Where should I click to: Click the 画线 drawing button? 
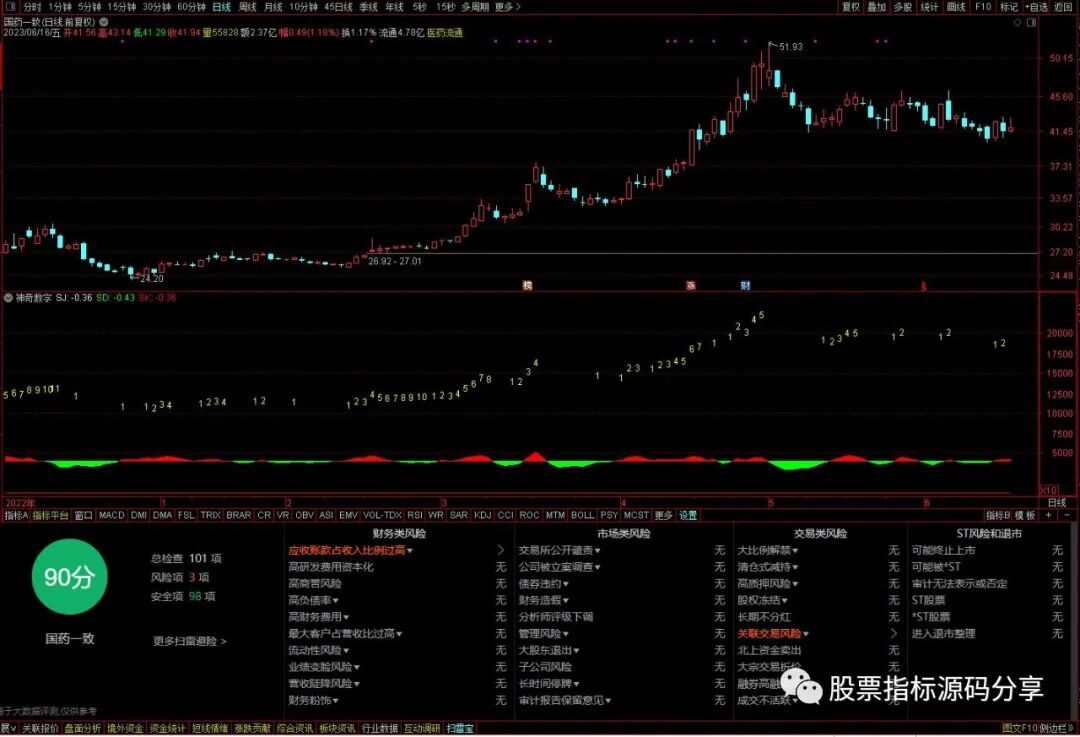(956, 7)
